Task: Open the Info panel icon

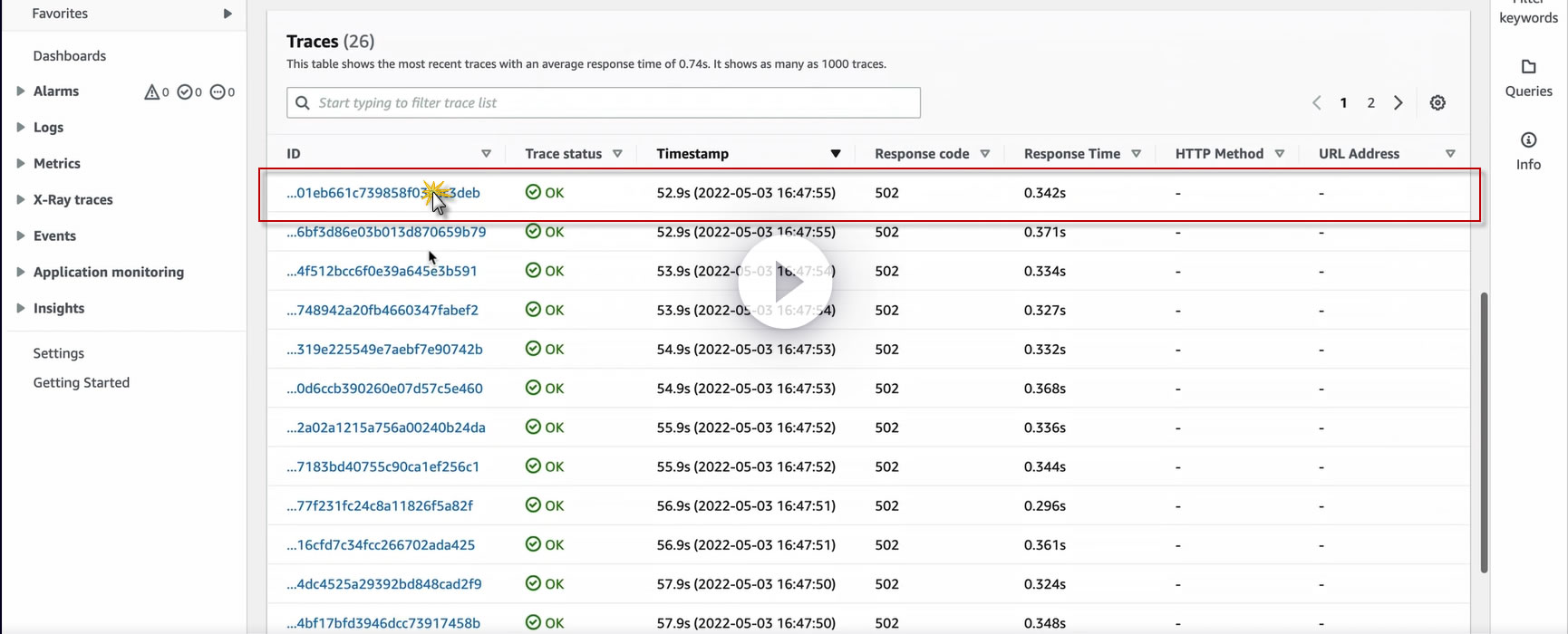Action: coord(1528,139)
